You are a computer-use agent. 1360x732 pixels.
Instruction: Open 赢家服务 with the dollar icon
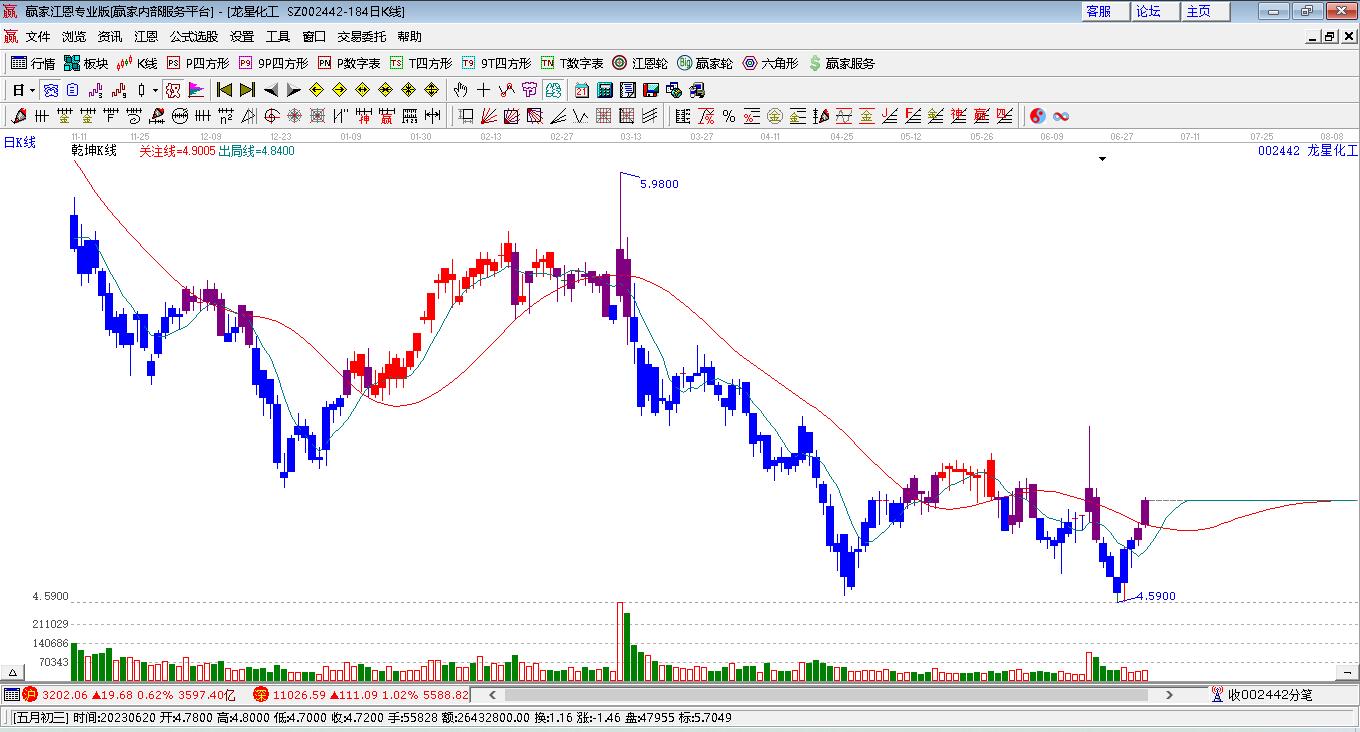click(841, 63)
